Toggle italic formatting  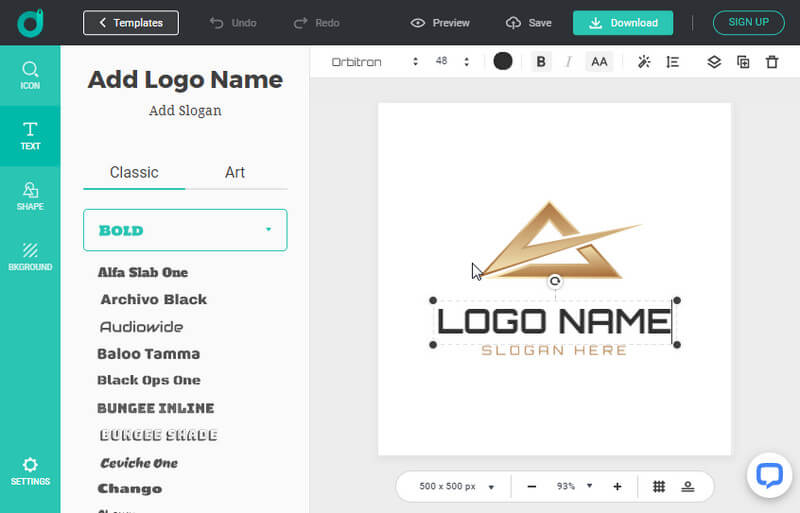click(x=569, y=62)
